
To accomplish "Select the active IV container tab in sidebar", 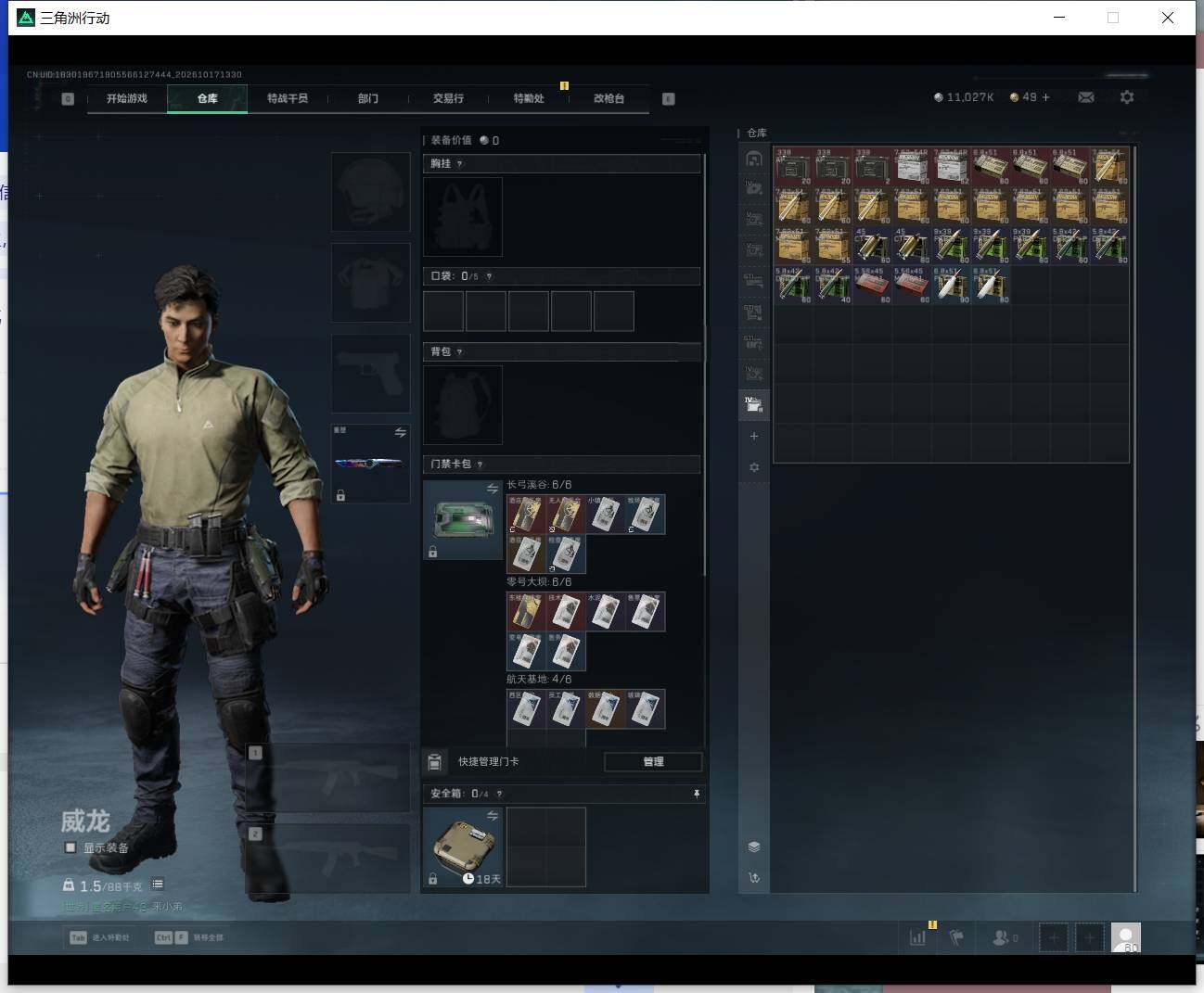I will point(754,404).
